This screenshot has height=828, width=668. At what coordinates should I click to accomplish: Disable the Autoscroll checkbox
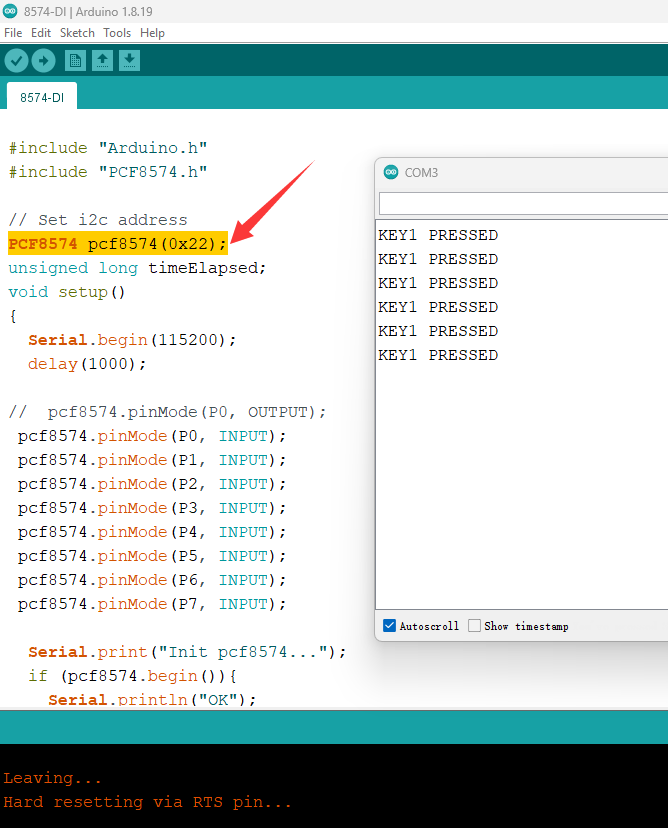click(390, 626)
